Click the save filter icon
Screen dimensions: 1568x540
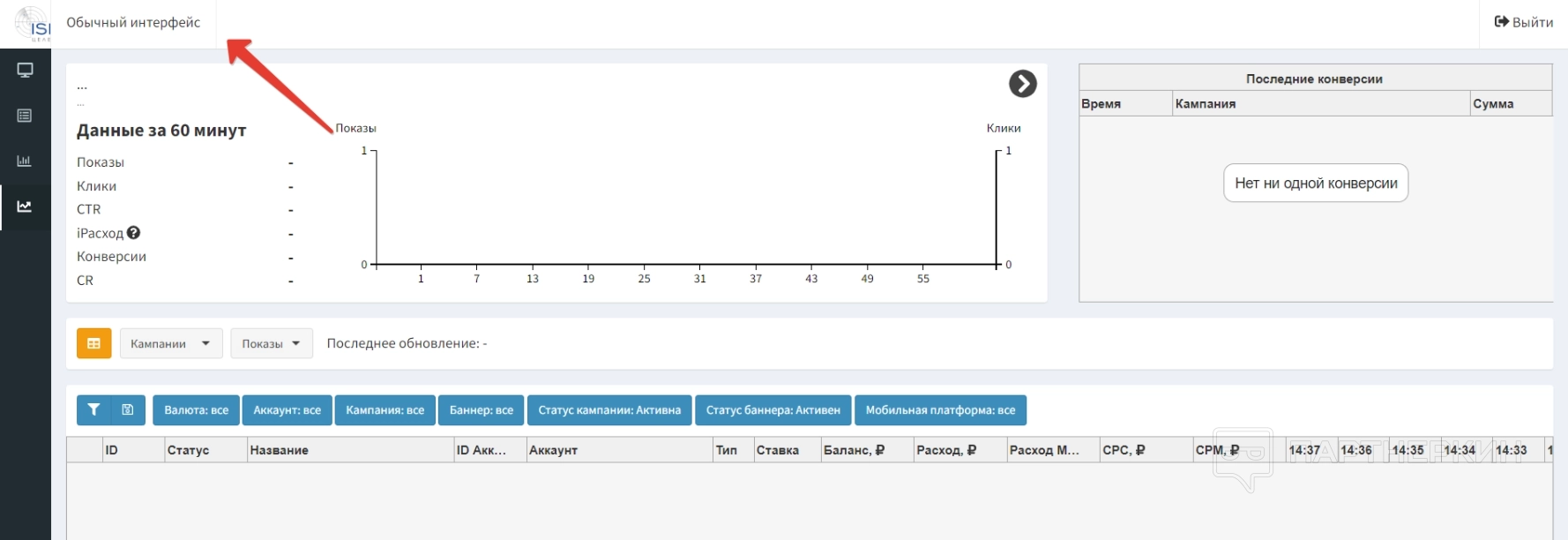tap(128, 410)
